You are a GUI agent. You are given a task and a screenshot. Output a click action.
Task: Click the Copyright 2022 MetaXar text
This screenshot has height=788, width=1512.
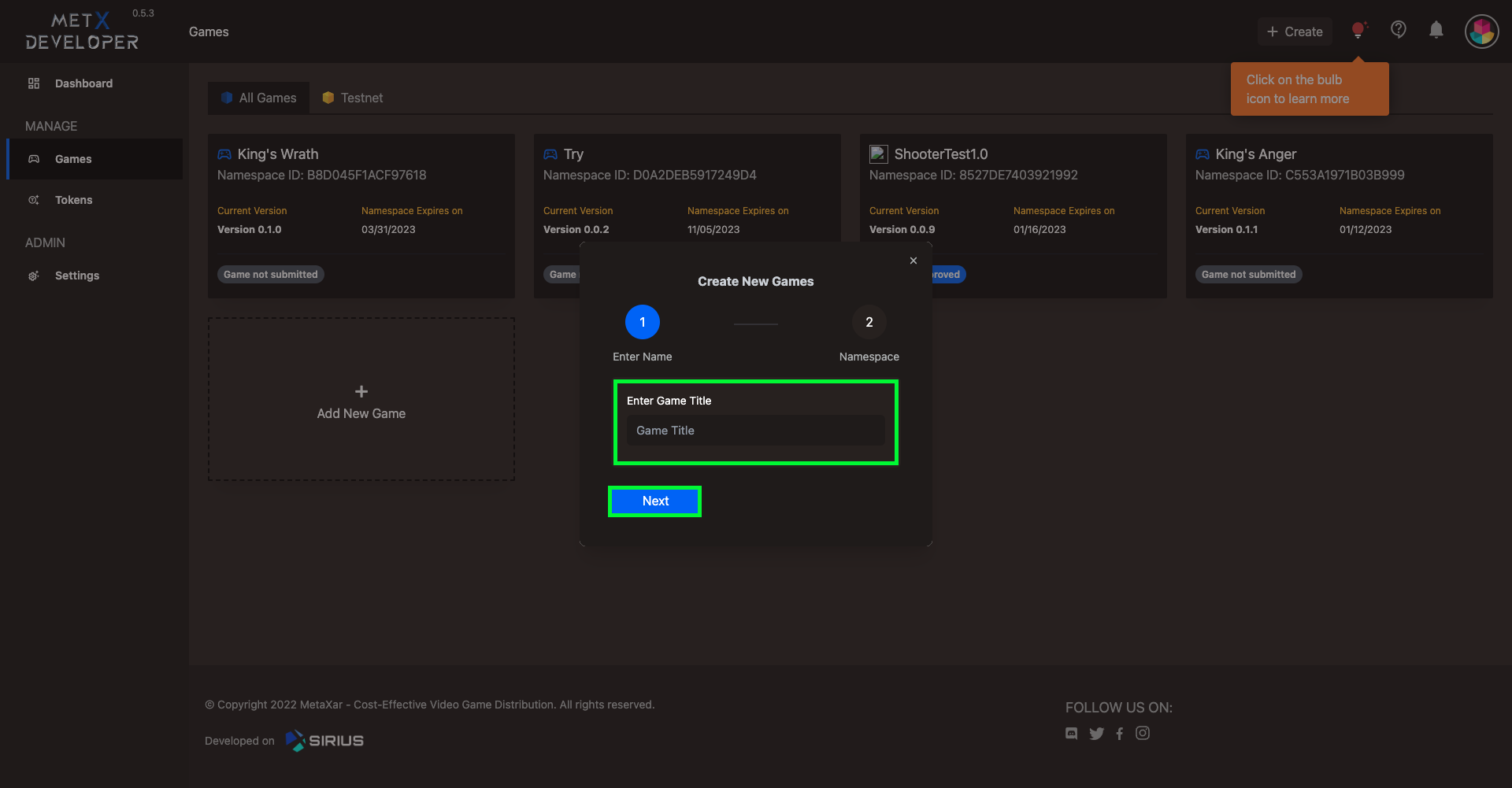[x=430, y=705]
